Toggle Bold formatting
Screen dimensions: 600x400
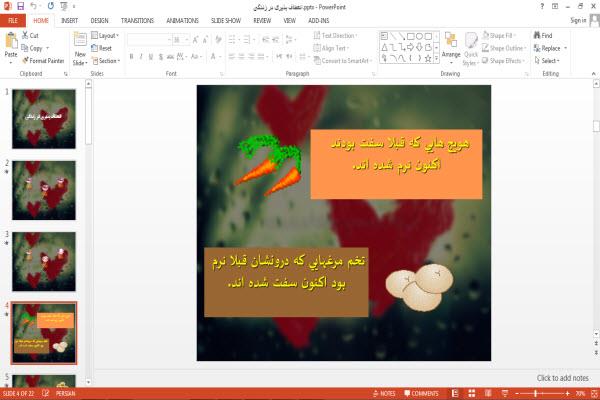131,57
